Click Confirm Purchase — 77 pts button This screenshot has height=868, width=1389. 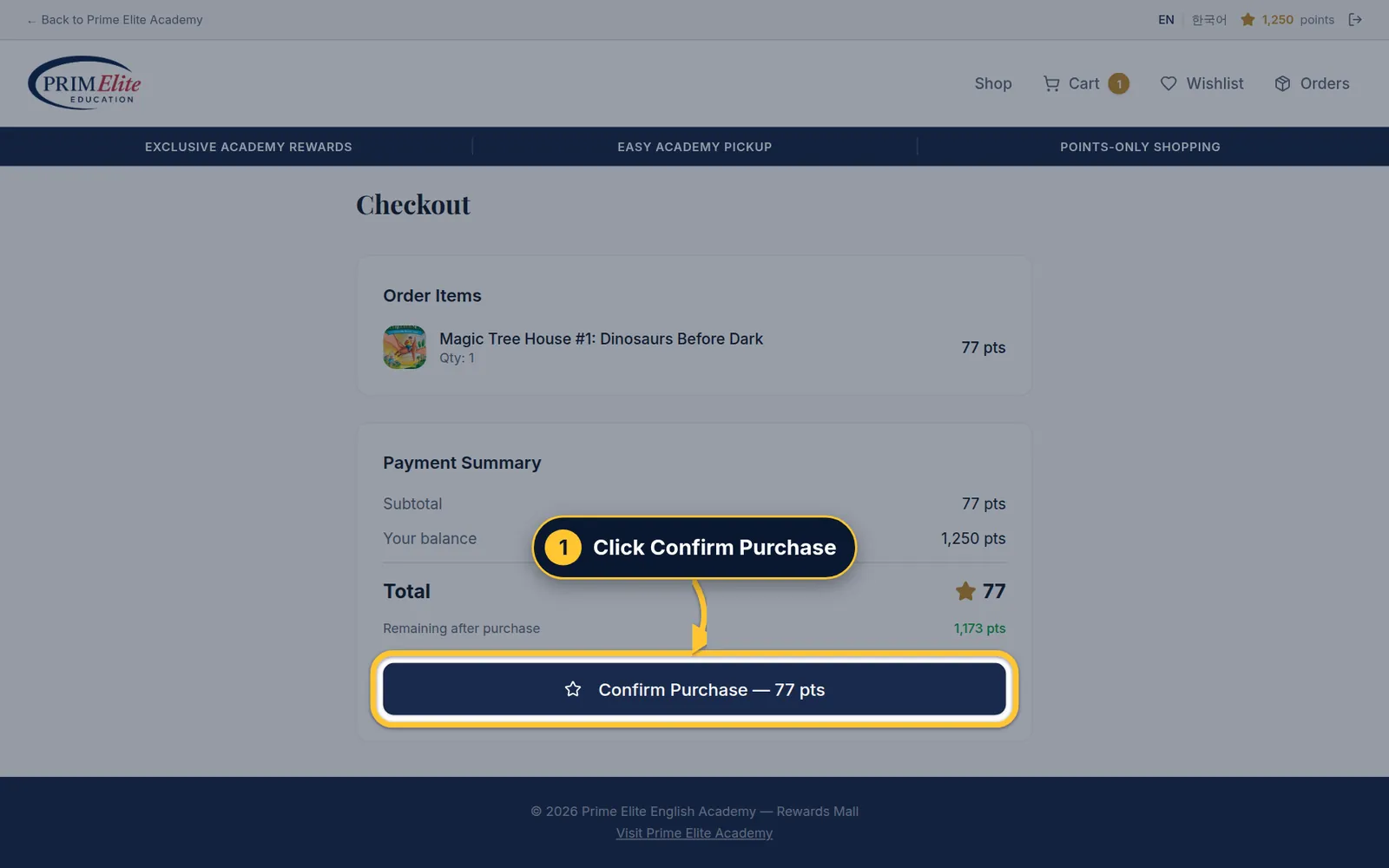694,689
